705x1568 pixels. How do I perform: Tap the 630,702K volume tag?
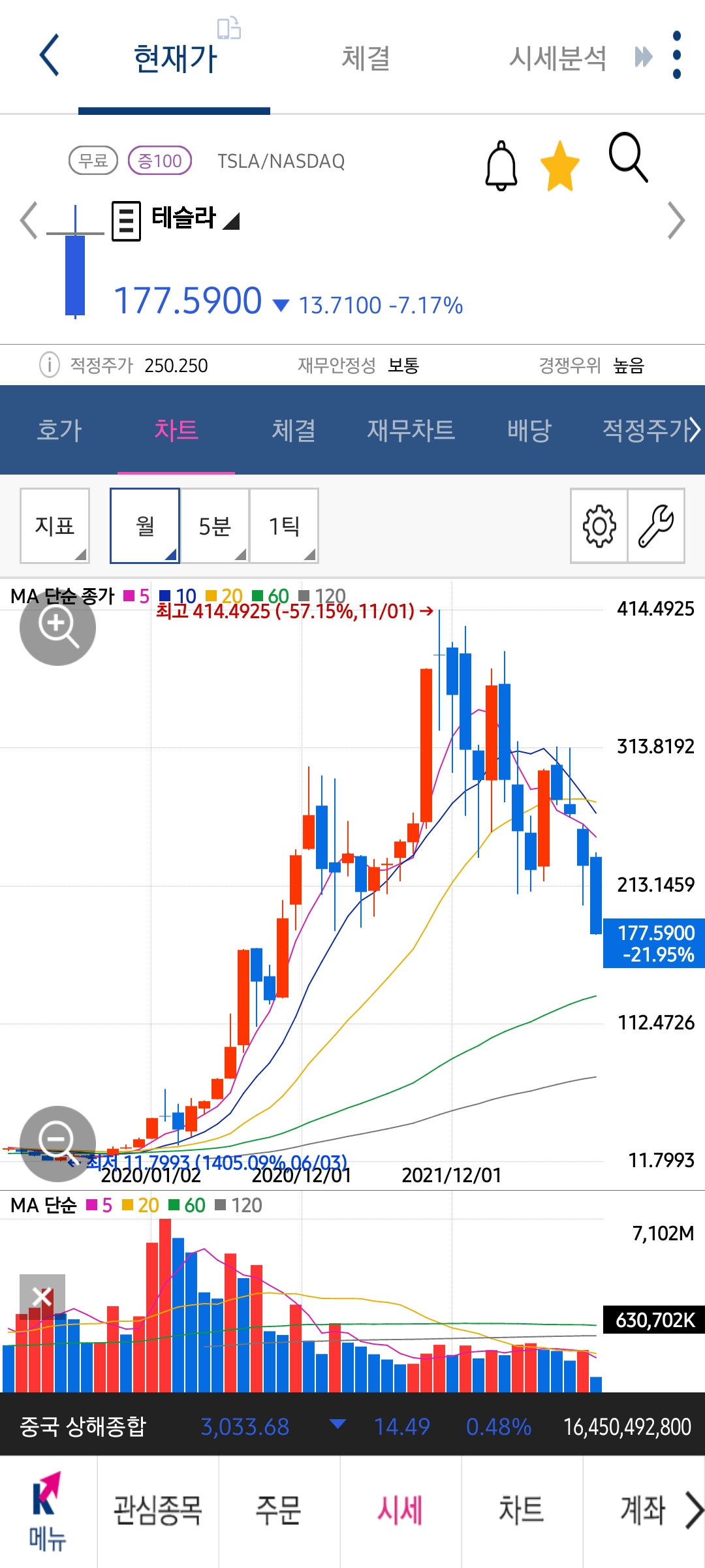click(x=654, y=1320)
